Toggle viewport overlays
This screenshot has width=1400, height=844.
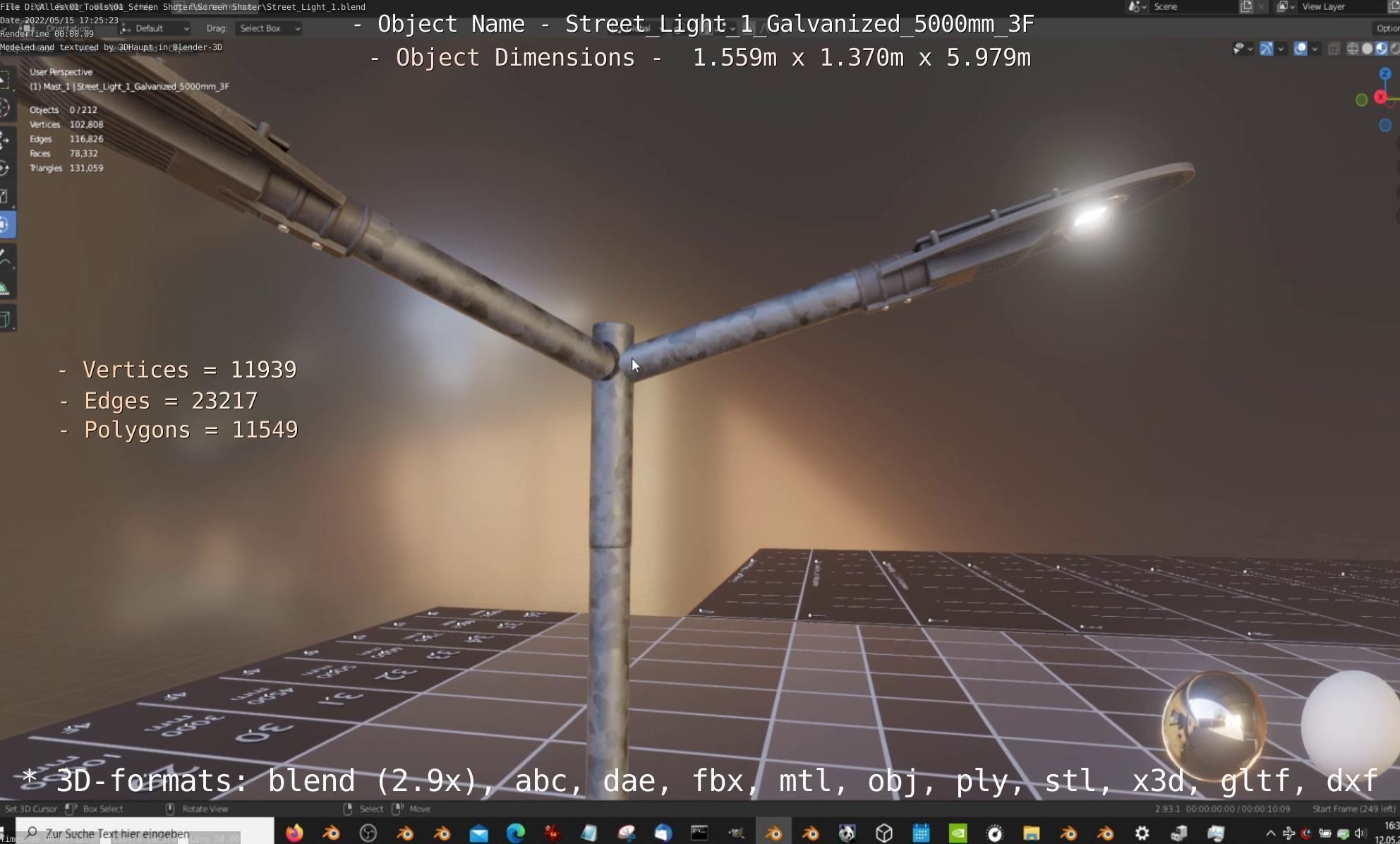point(1301,49)
